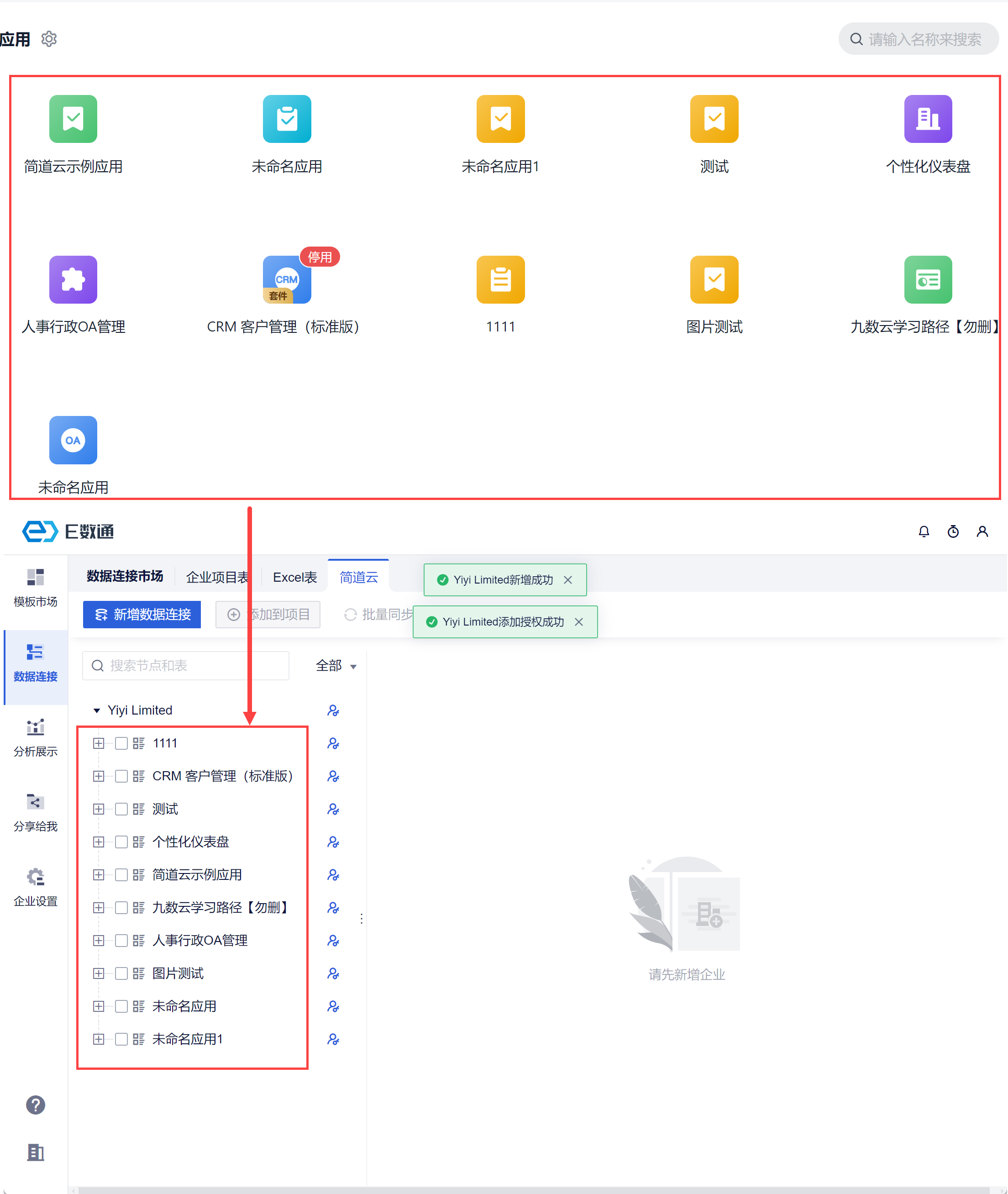The image size is (1008, 1194).
Task: Open the notification bell icon
Action: coord(924,531)
